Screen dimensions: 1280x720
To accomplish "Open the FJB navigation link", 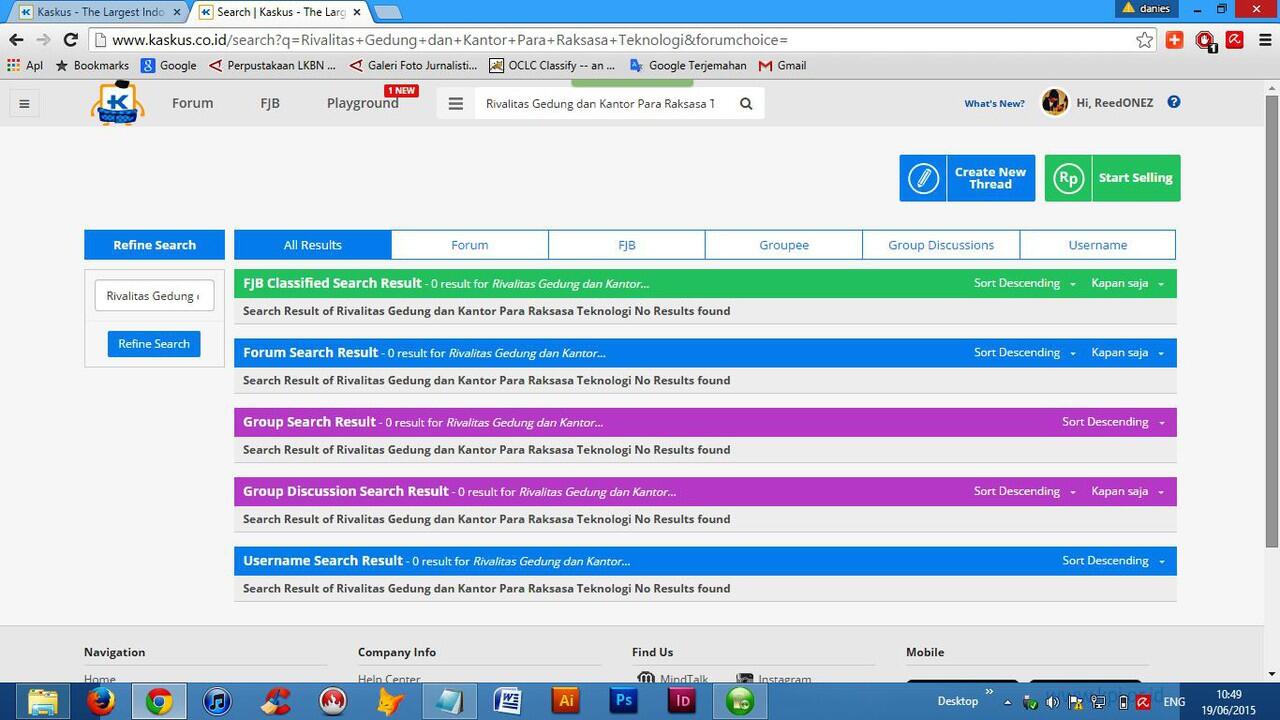I will pyautogui.click(x=270, y=103).
